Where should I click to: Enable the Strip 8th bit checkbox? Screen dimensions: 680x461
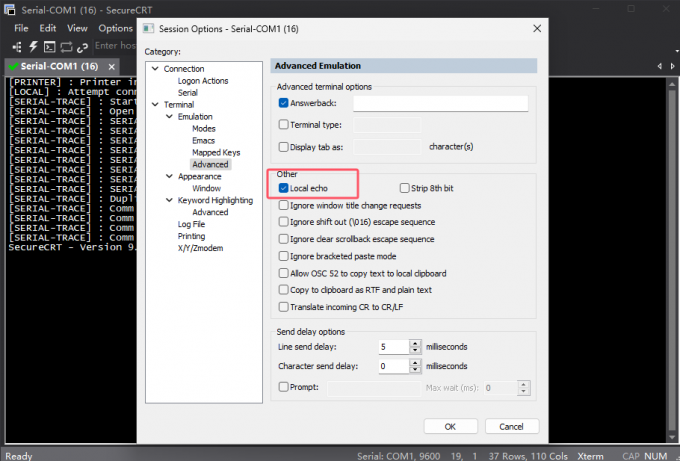[405, 188]
